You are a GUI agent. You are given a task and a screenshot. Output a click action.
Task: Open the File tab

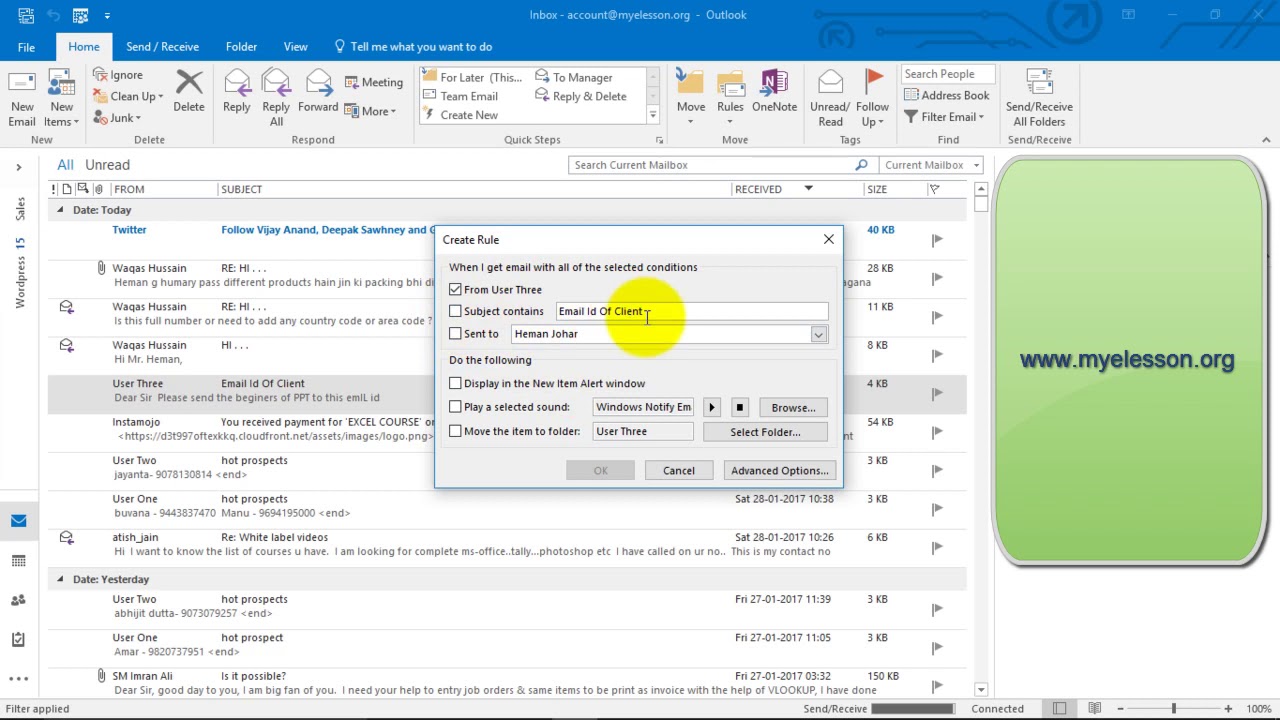(26, 46)
